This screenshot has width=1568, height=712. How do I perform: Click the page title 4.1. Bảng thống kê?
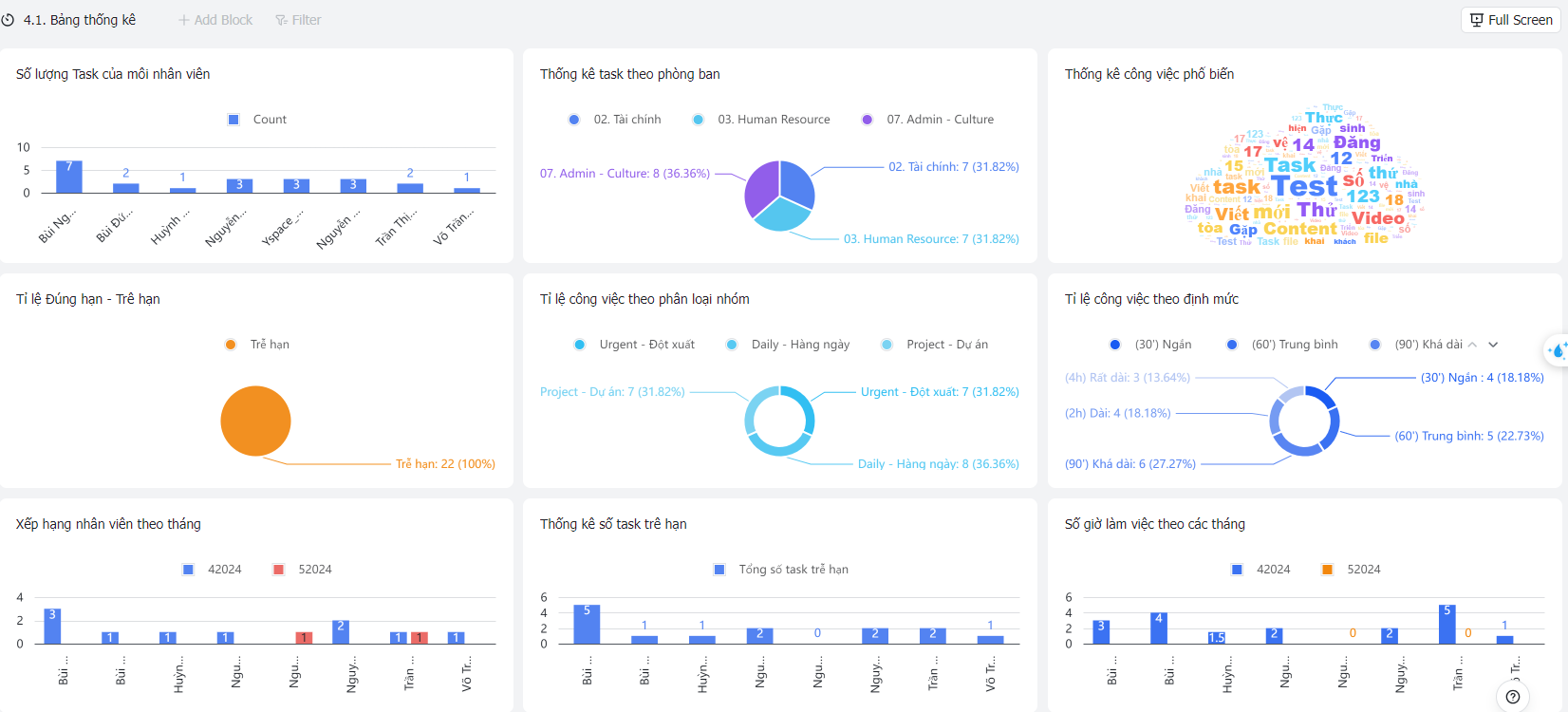coord(80,20)
